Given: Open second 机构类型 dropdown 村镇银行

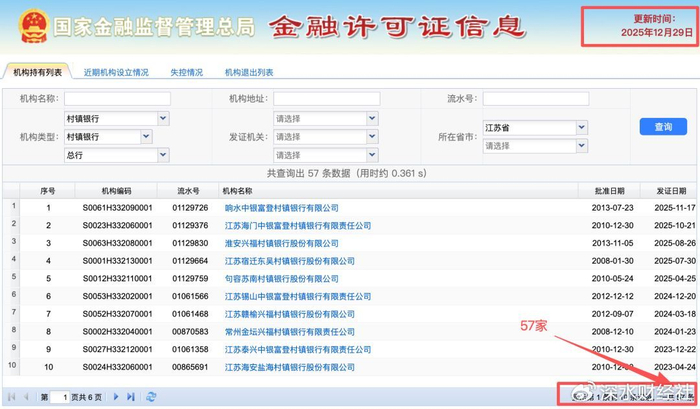Looking at the screenshot, I should [146, 137].
